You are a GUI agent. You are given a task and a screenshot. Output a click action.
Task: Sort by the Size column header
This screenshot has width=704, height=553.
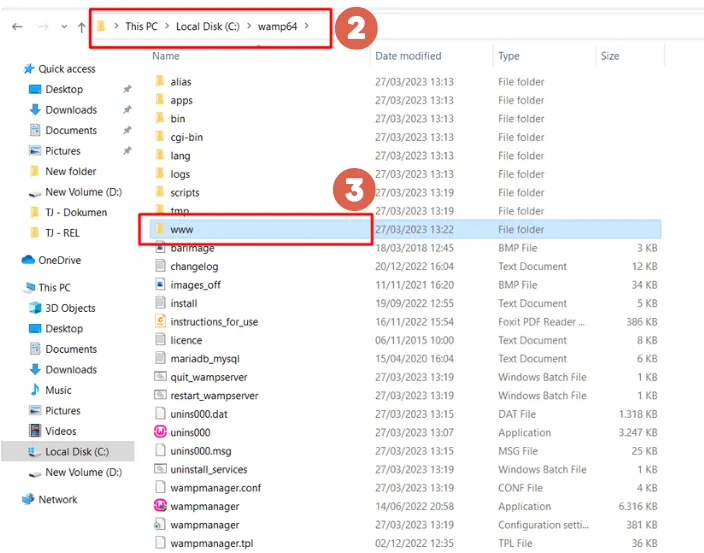pyautogui.click(x=610, y=56)
